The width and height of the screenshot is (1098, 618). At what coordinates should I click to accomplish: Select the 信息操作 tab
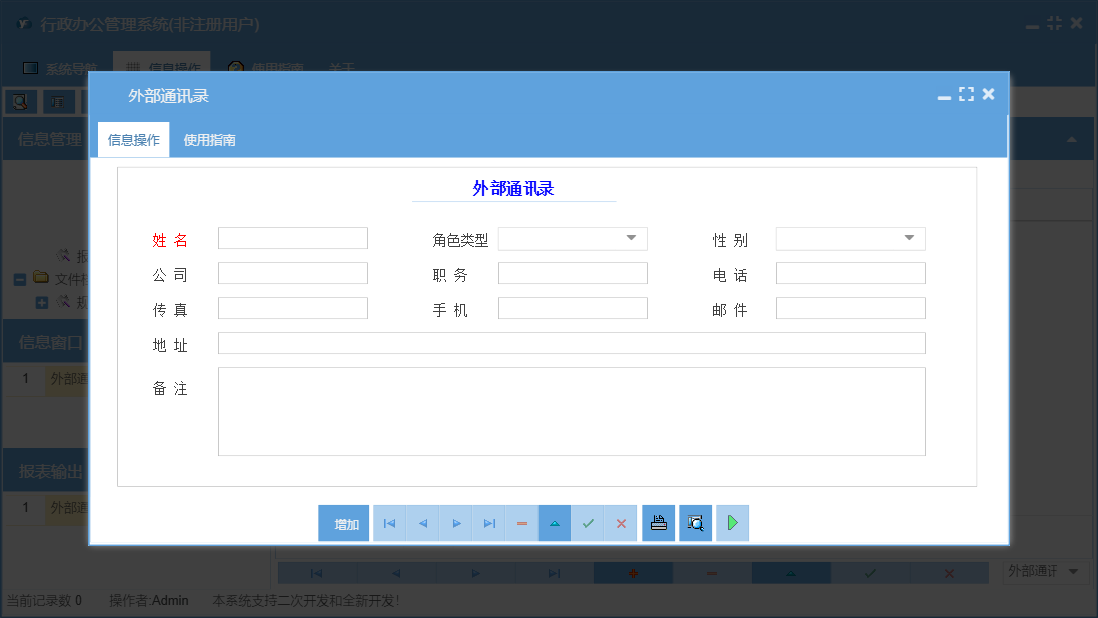pyautogui.click(x=132, y=139)
